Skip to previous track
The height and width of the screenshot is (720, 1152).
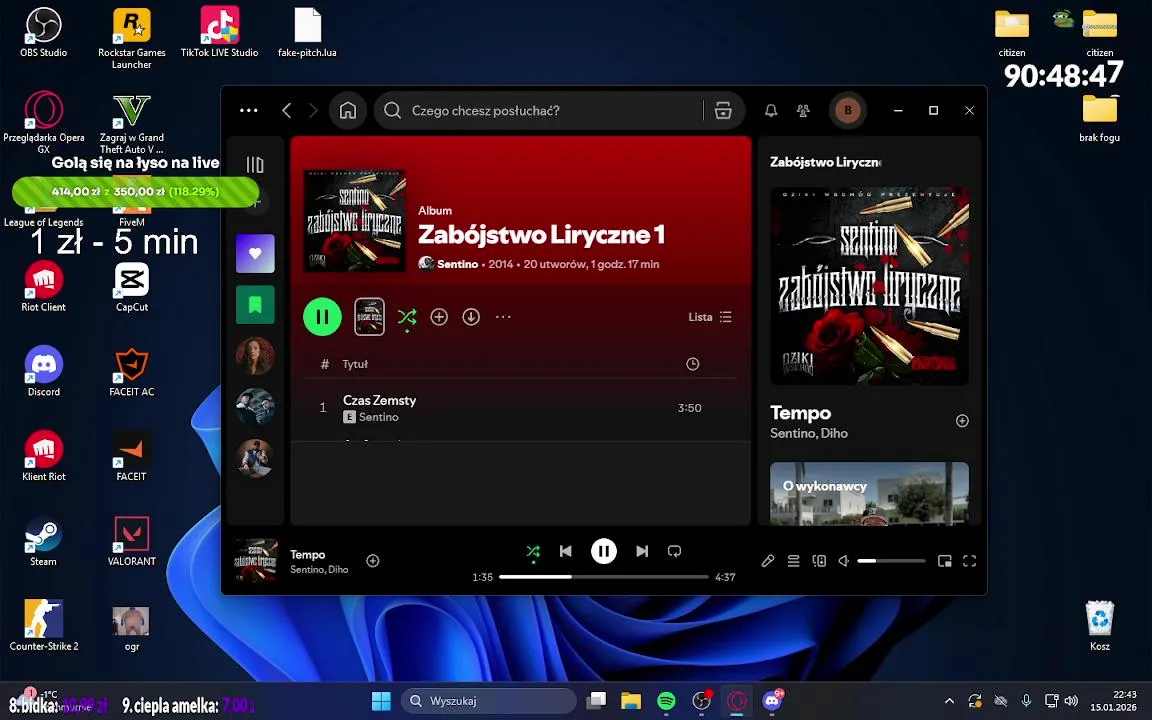[x=566, y=551]
